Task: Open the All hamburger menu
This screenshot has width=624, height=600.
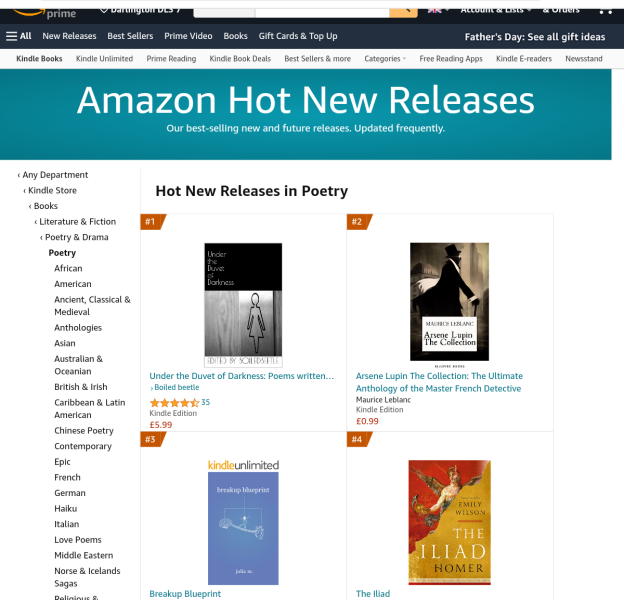Action: pos(19,36)
